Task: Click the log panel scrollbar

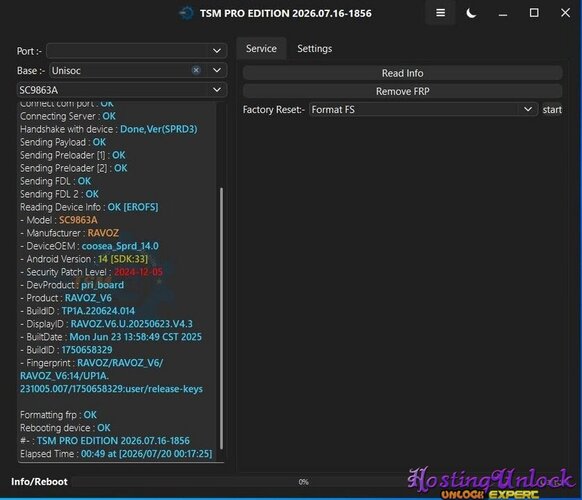Action: [222, 318]
